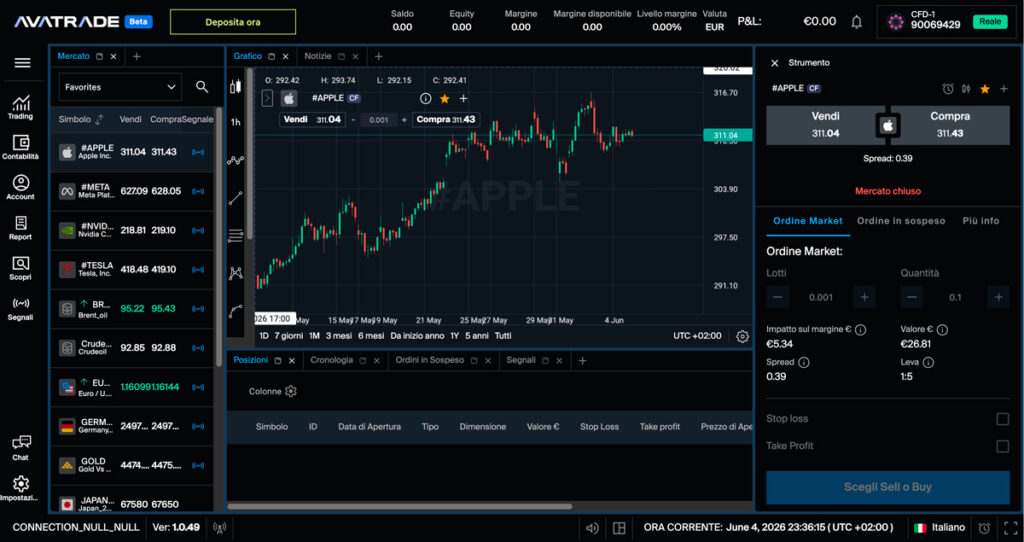Click the large Vendi 311.04 button
The image size is (1024, 542).
tap(825, 125)
